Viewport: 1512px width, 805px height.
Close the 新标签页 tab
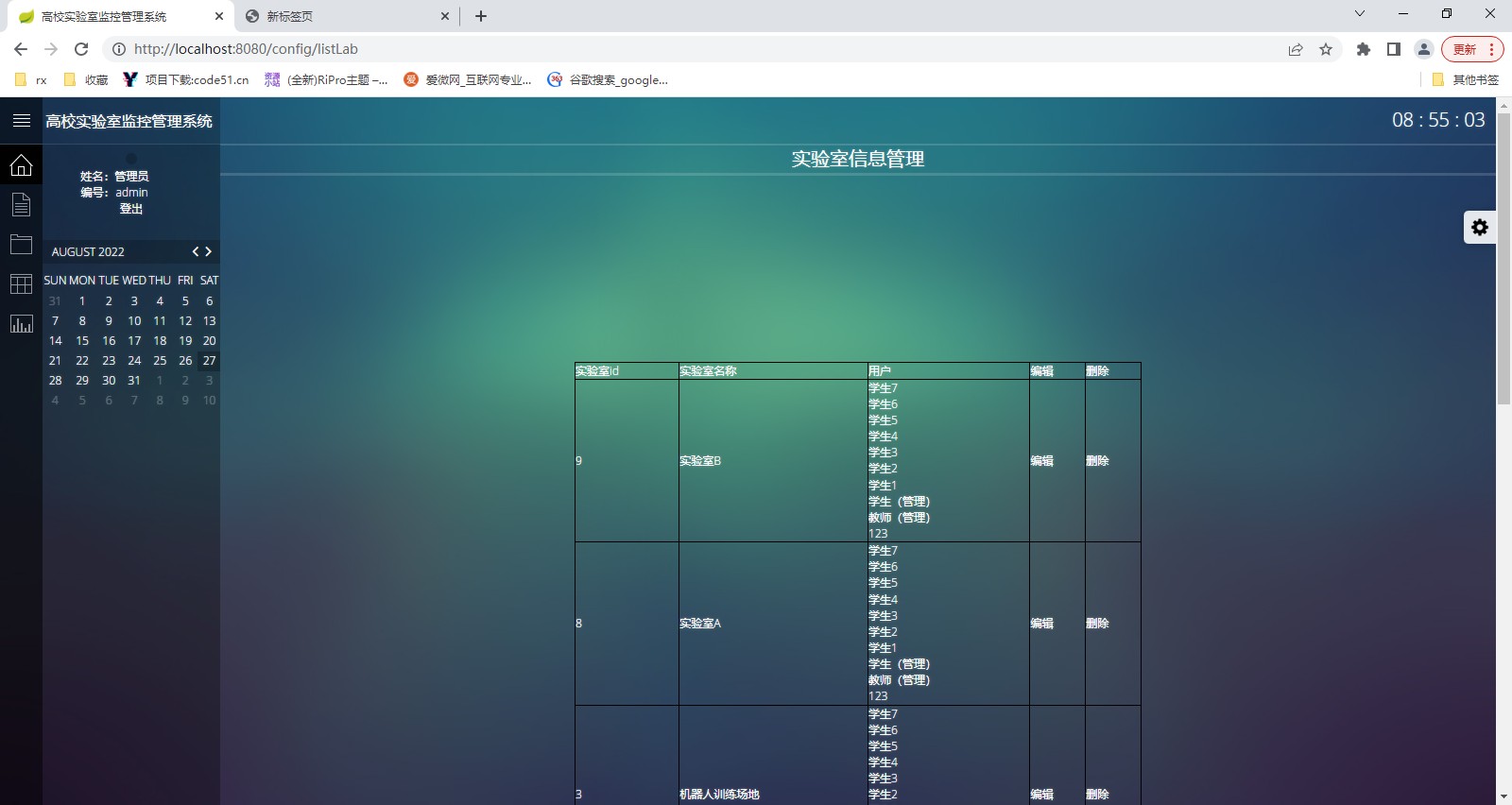[446, 16]
